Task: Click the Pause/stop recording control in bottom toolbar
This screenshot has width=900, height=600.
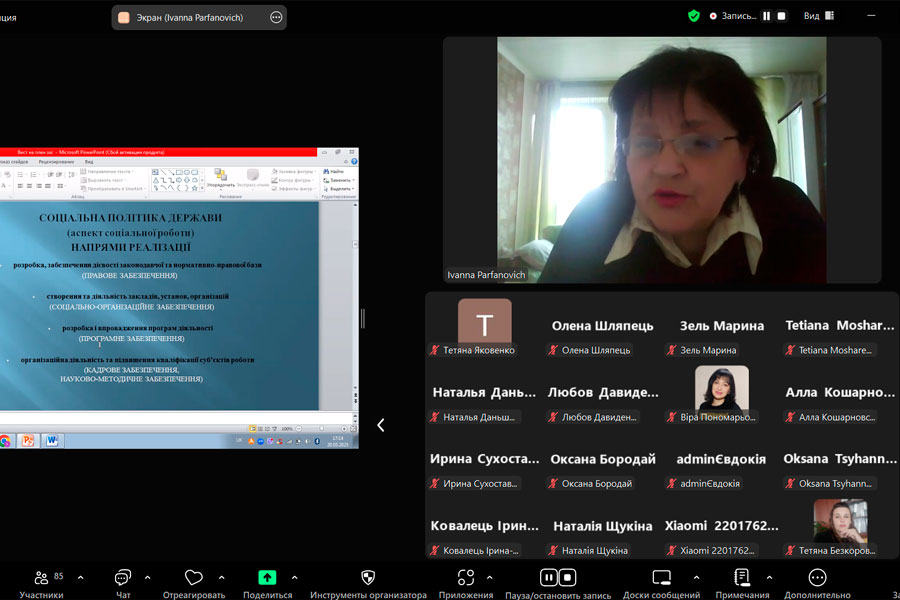Action: (x=558, y=578)
